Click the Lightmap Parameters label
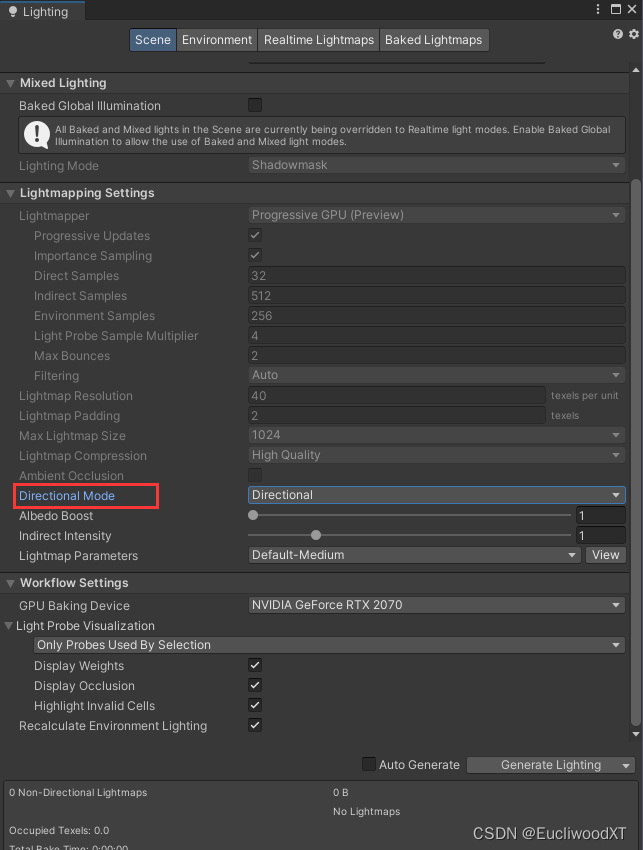Viewport: 643px width, 850px height. click(79, 556)
